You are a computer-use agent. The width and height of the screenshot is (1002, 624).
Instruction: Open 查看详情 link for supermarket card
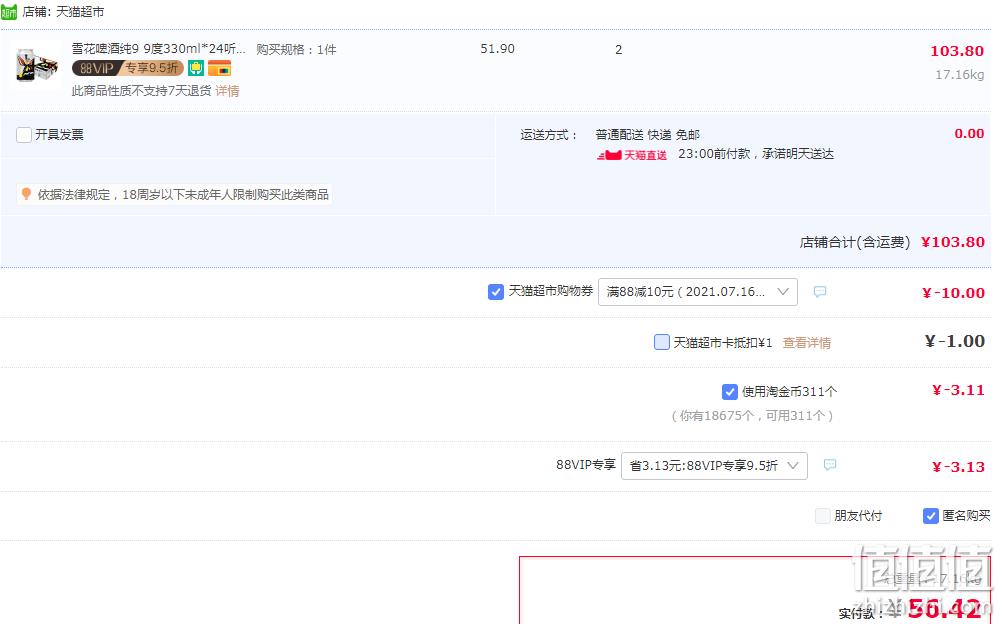pyautogui.click(x=806, y=343)
